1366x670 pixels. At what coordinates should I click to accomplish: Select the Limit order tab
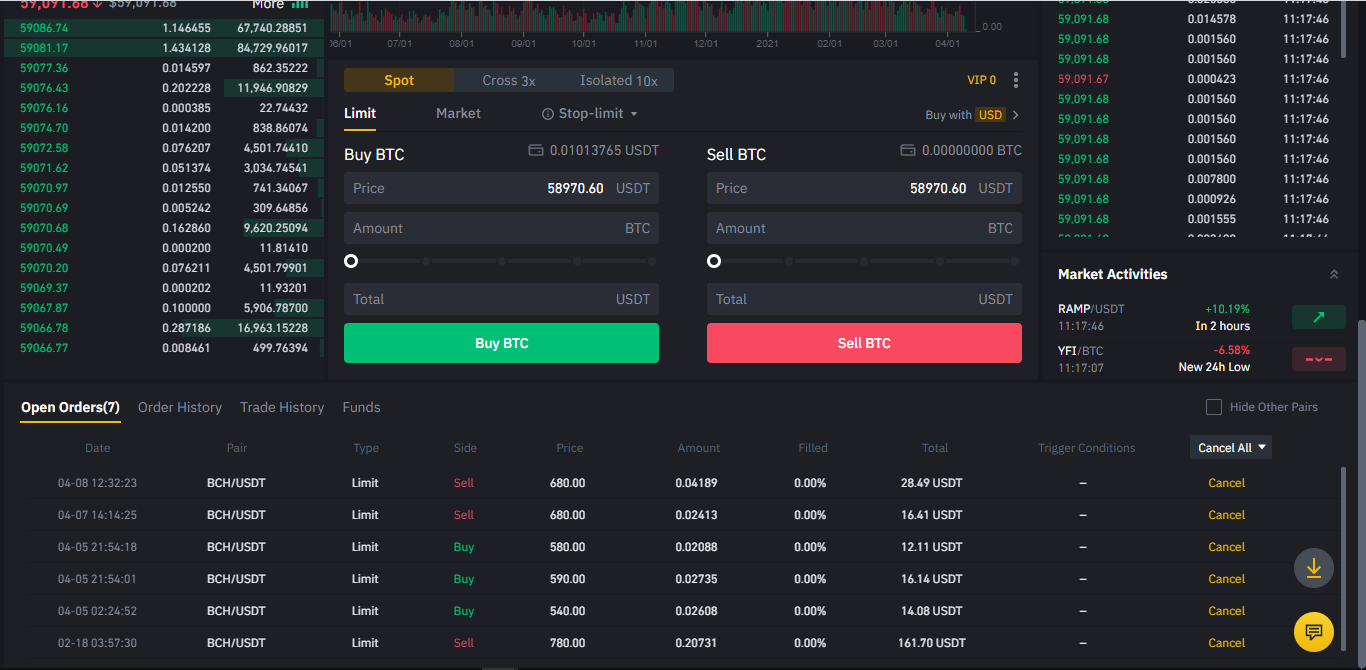pos(360,114)
